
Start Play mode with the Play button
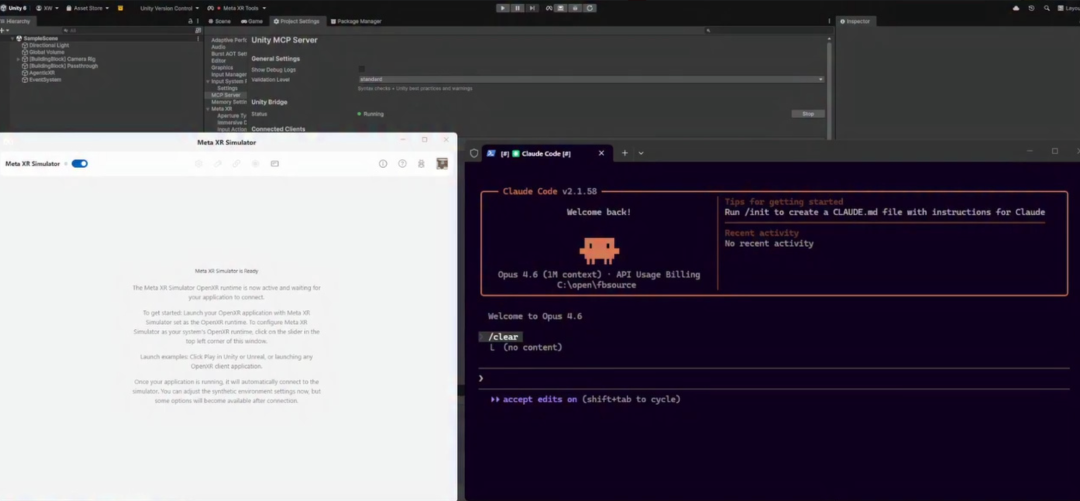click(x=503, y=8)
